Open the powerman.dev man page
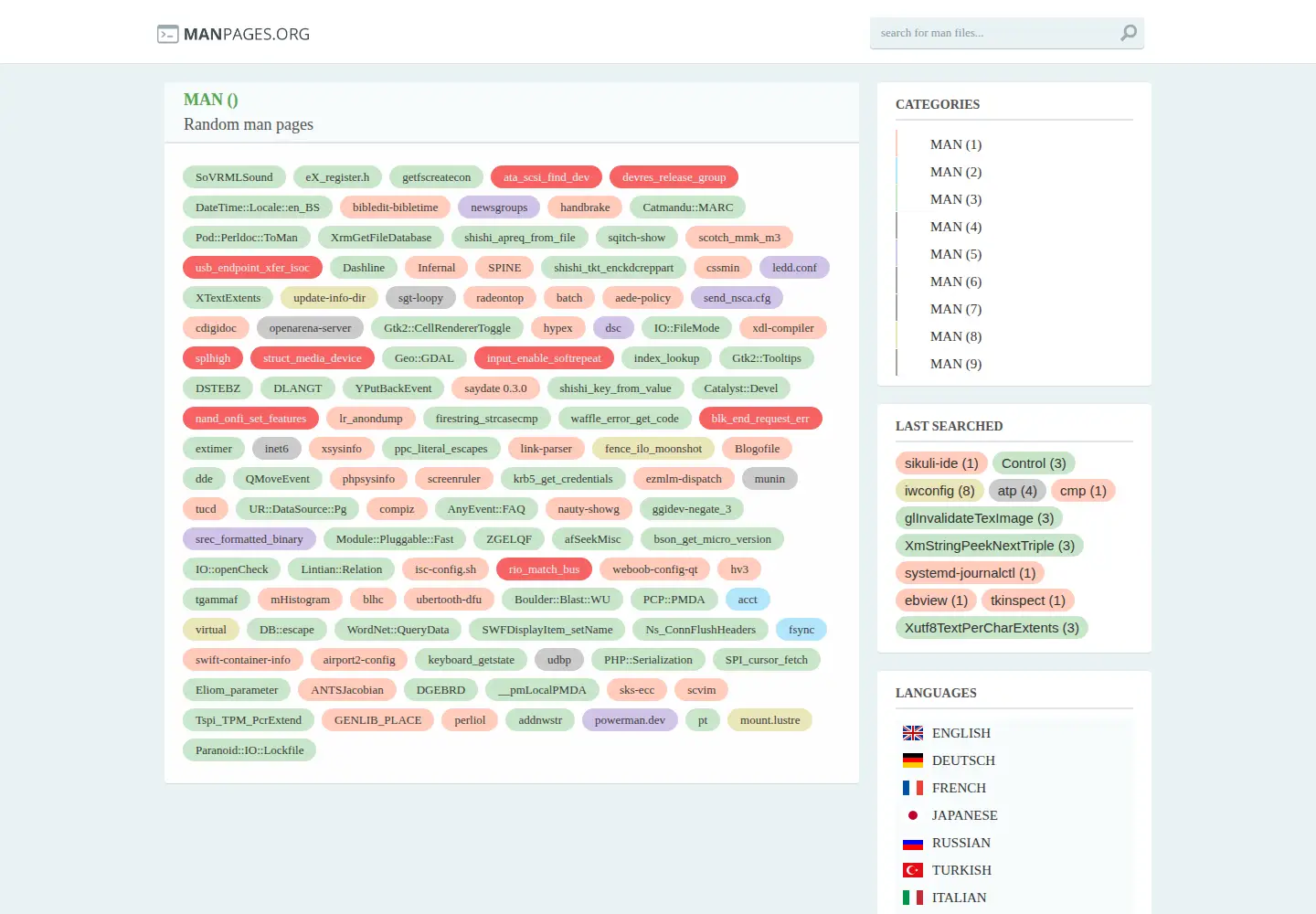This screenshot has width=1316, height=914. [630, 720]
